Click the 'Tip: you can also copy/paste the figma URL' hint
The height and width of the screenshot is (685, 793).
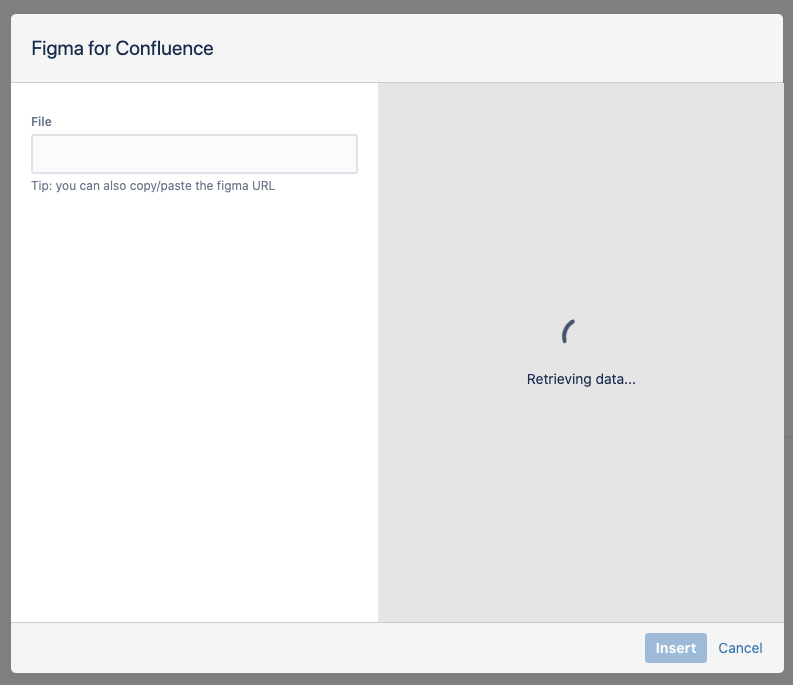tap(153, 186)
